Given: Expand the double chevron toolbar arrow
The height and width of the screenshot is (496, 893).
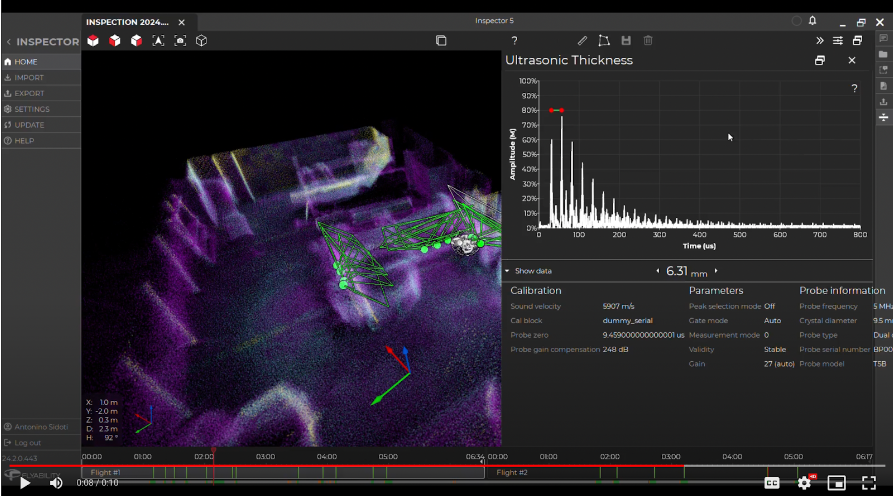Looking at the screenshot, I should (x=820, y=40).
